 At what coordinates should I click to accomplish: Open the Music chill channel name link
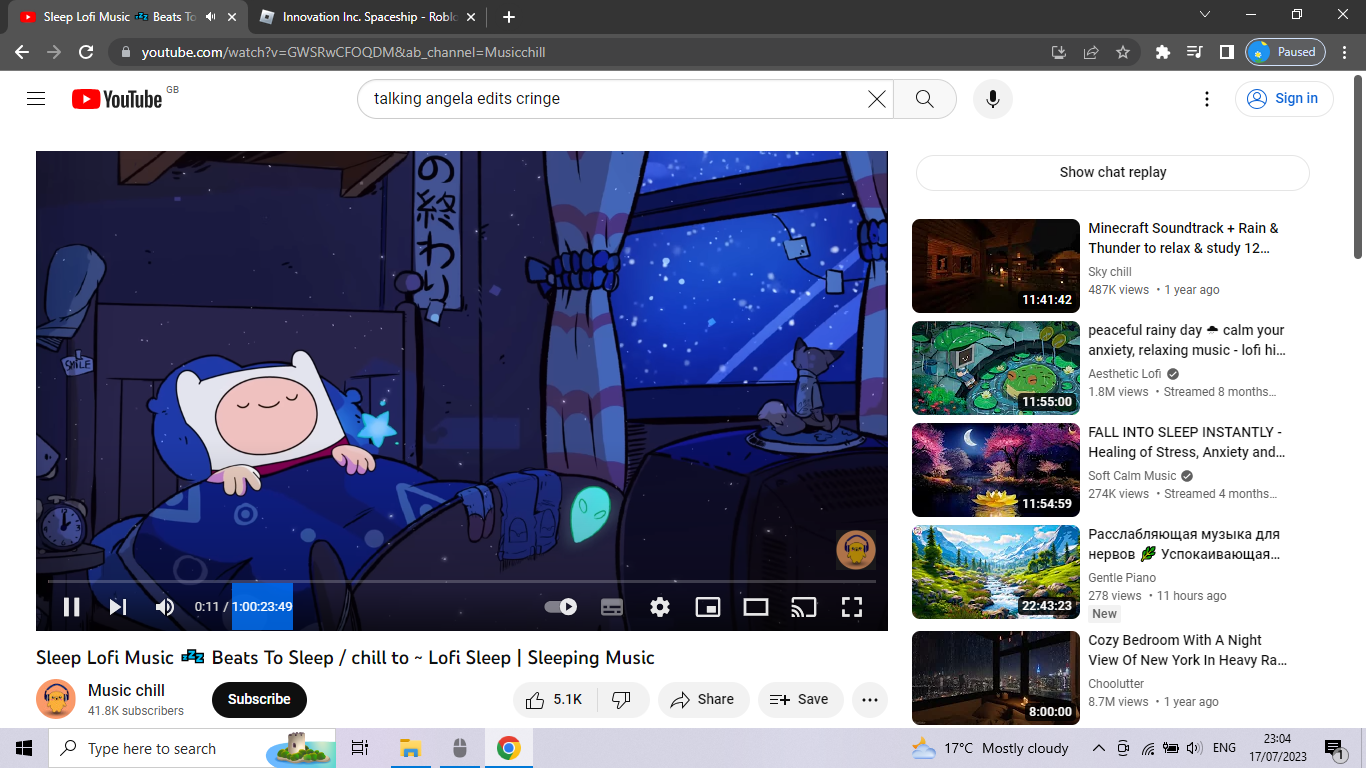pyautogui.click(x=126, y=690)
